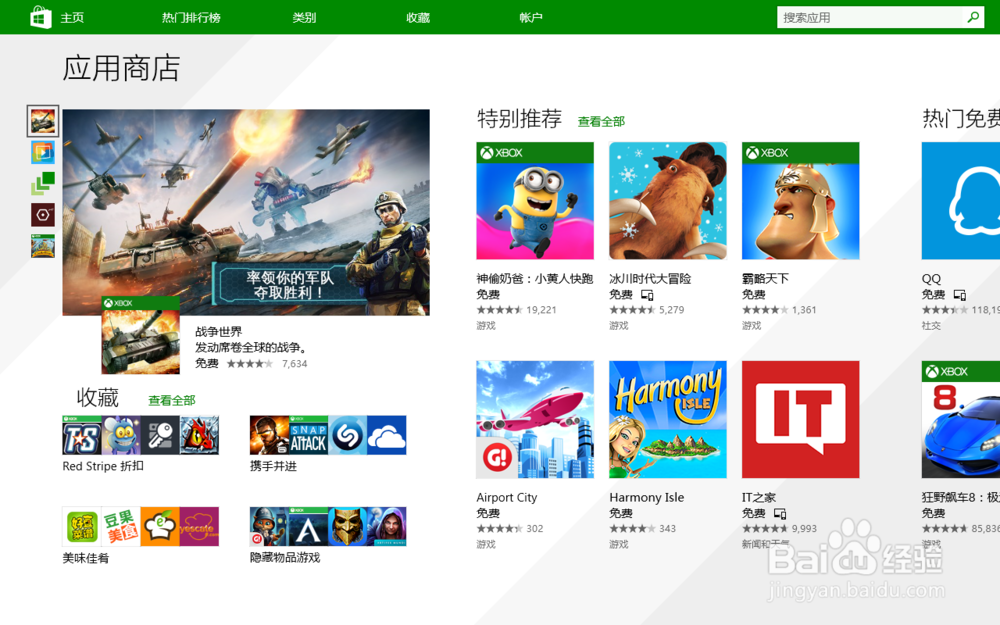Screen dimensions: 1000x625
Task: Click the search magnifier icon
Action: pyautogui.click(x=973, y=18)
